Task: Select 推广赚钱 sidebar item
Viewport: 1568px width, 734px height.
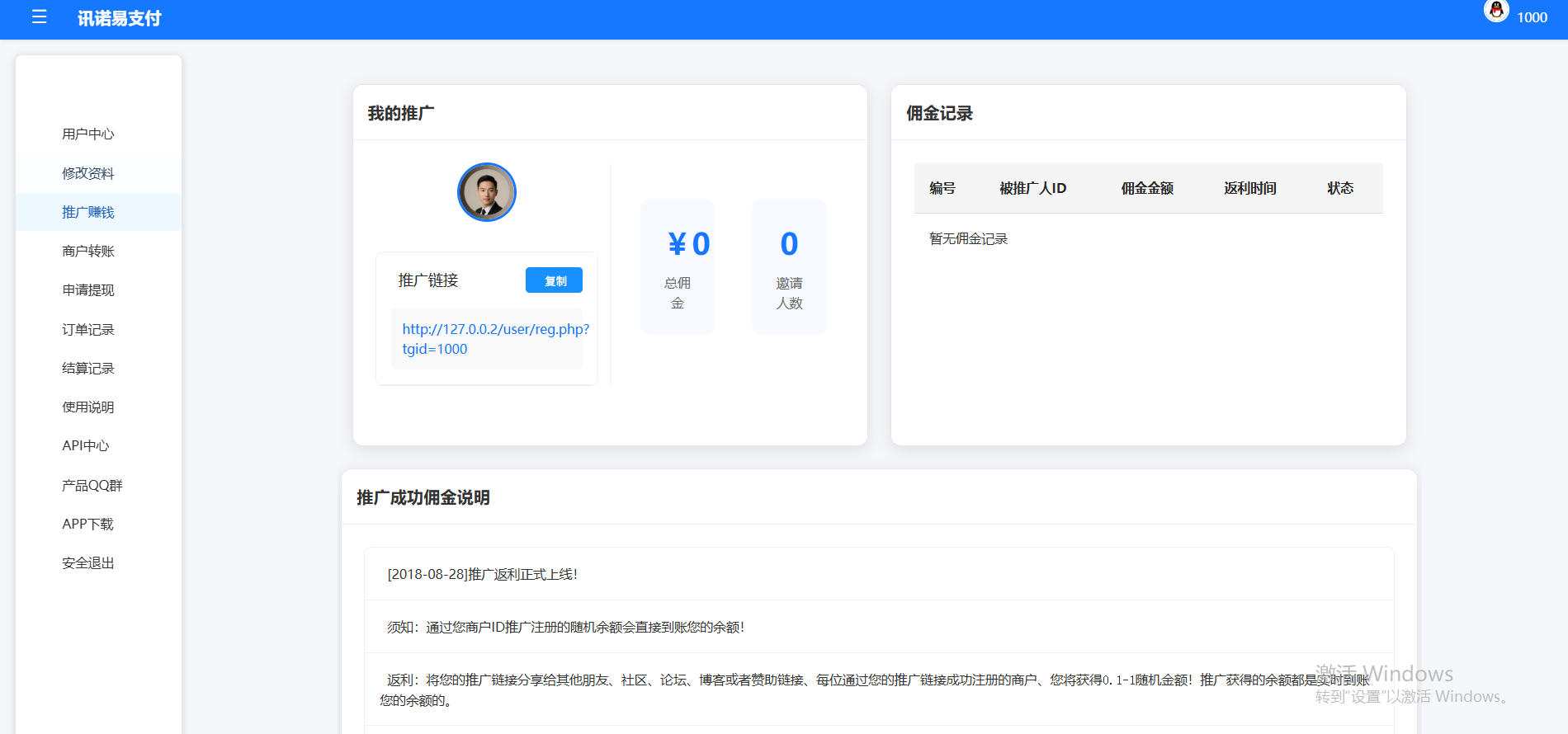Action: [x=88, y=212]
